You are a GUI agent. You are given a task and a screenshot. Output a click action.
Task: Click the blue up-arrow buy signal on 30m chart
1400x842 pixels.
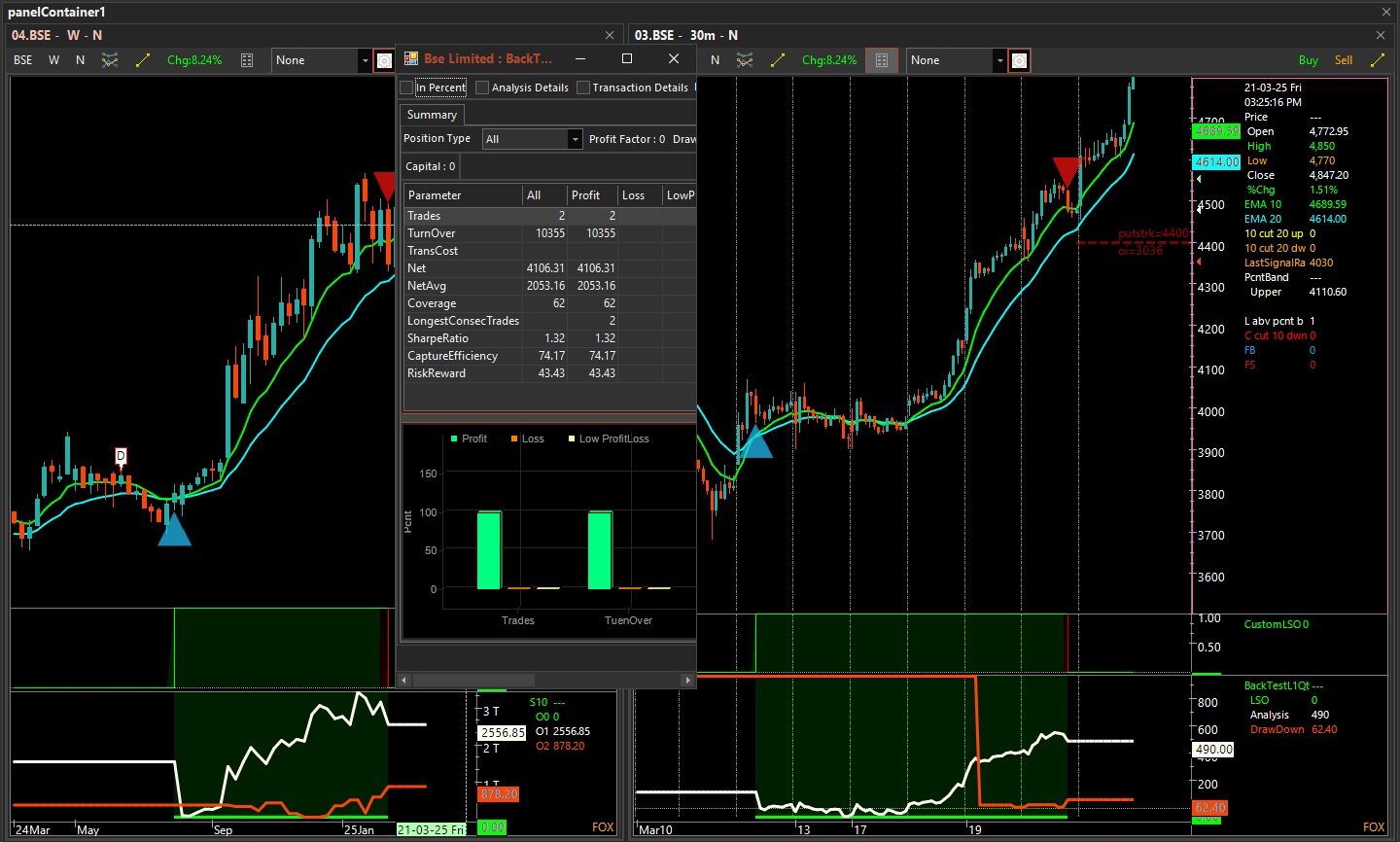tap(756, 441)
